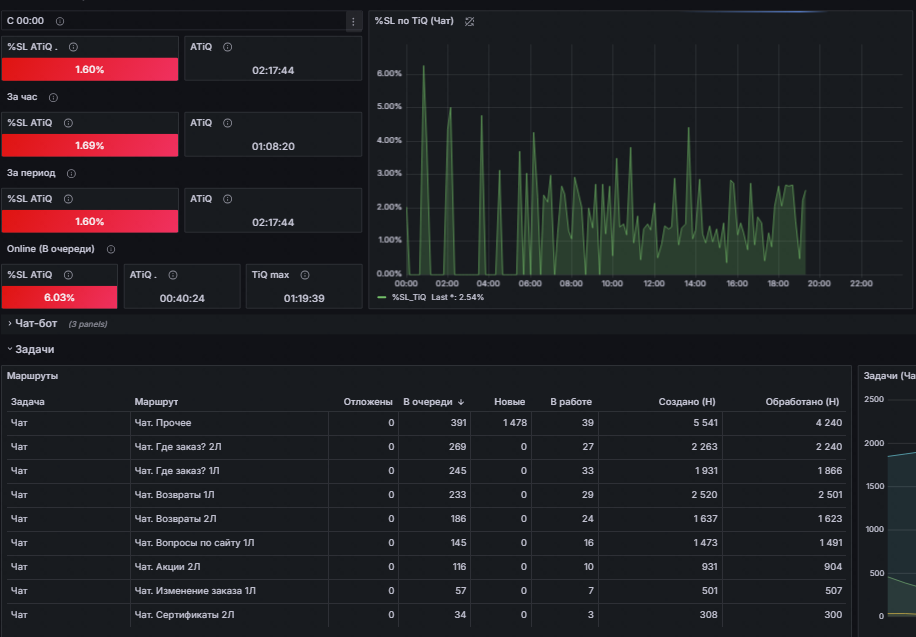
Task: Click the info icon beside 'За час'
Action: 53,98
